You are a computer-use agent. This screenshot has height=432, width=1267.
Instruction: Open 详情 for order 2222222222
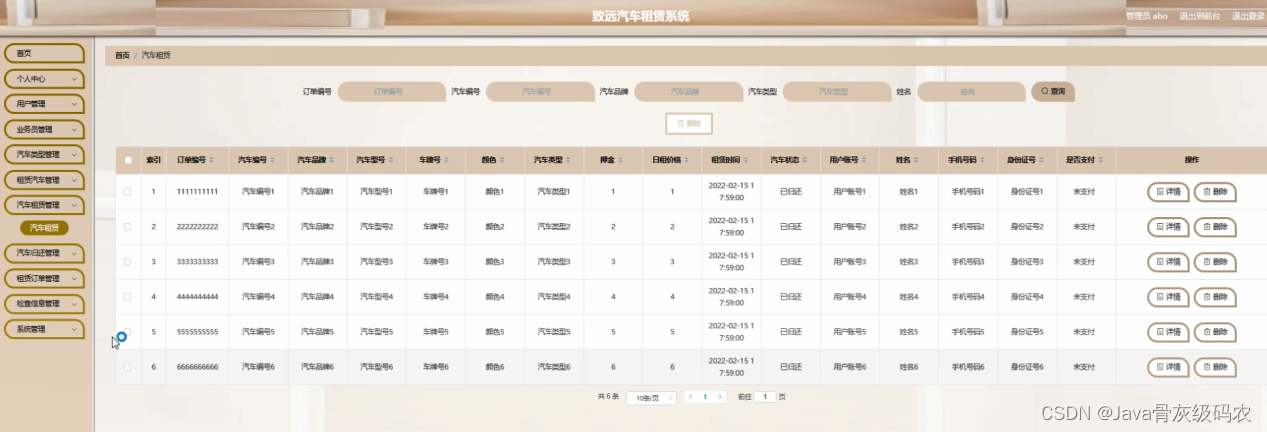(x=1168, y=227)
